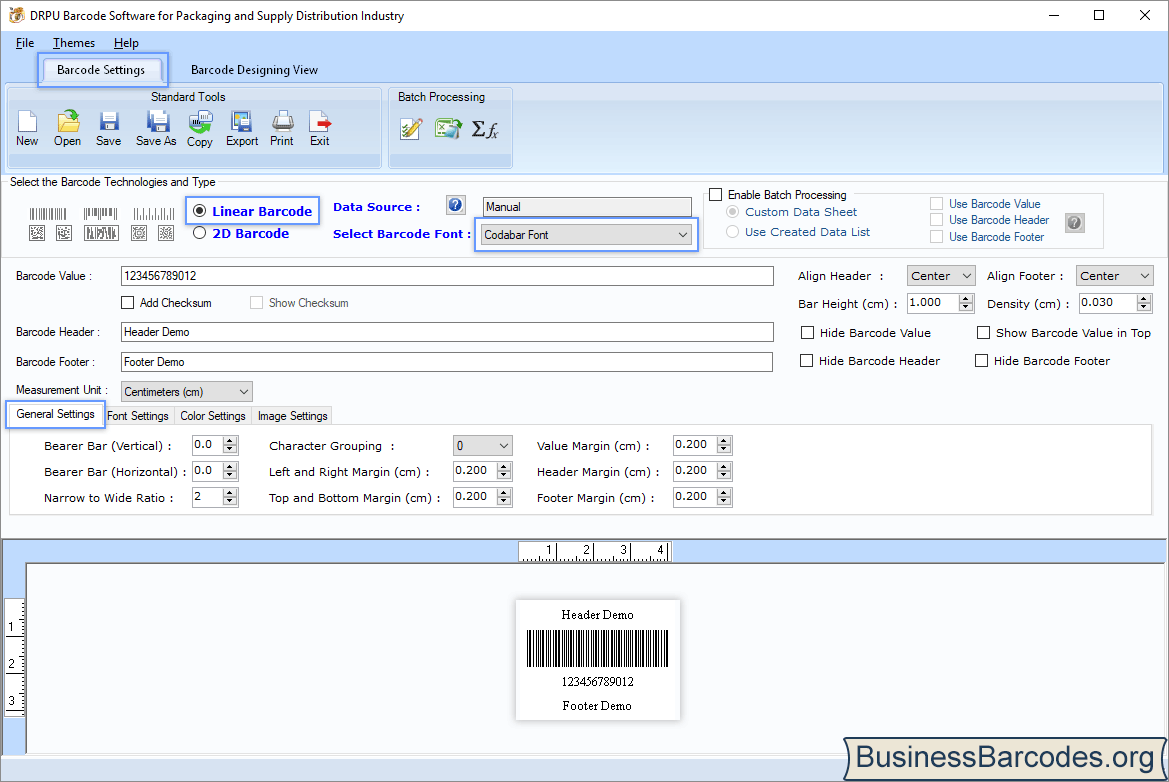Open the Themes menu
The height and width of the screenshot is (782, 1169).
coord(74,42)
